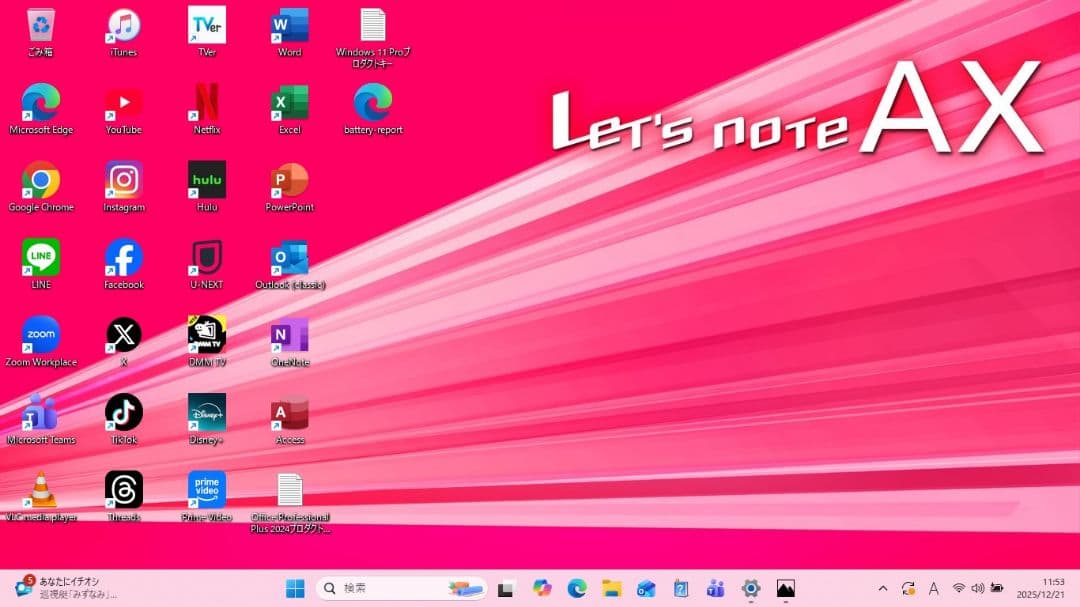The image size is (1080, 607).
Task: Click the Threads desktop icon
Action: 124,491
